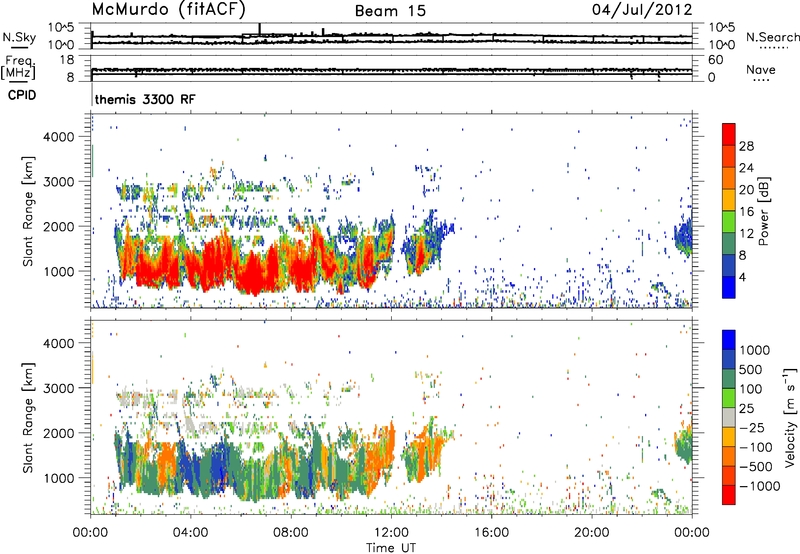Select the Beam 15 heading
Image resolution: width=800 pixels, height=554 pixels.
tap(390, 11)
